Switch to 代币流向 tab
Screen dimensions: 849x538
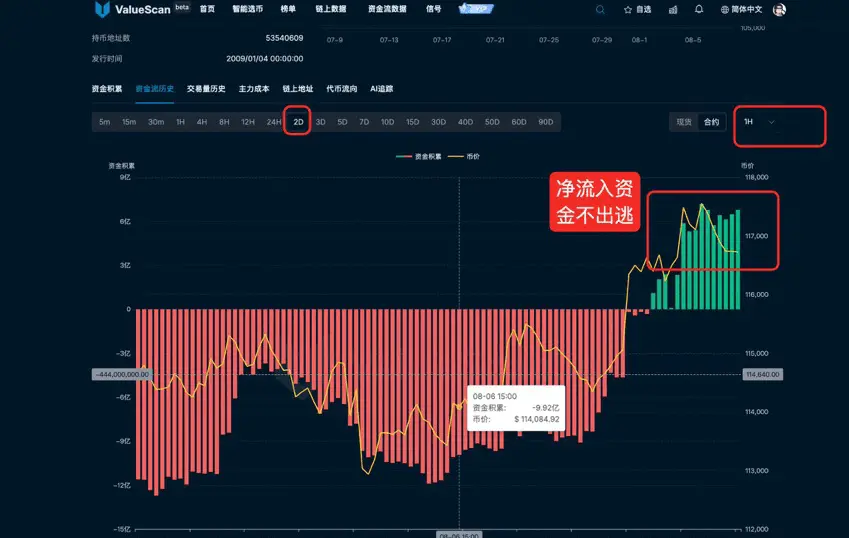(342, 89)
